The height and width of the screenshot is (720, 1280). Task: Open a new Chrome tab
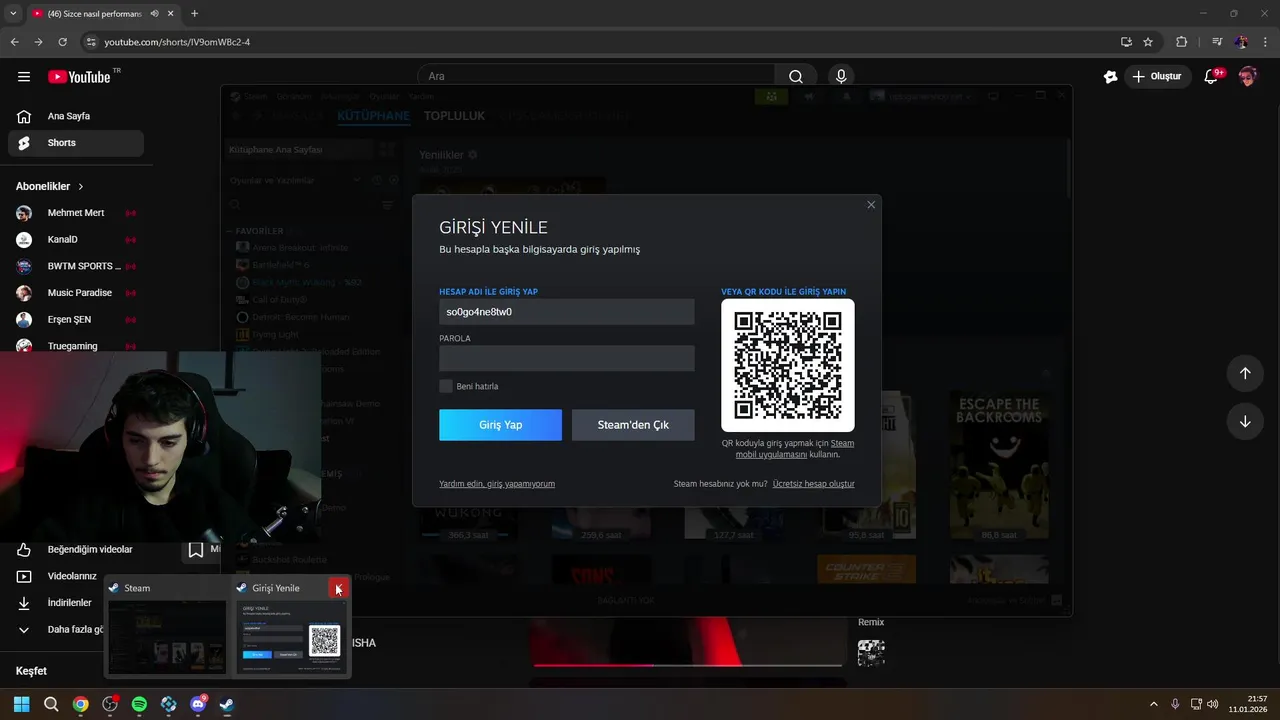[194, 13]
